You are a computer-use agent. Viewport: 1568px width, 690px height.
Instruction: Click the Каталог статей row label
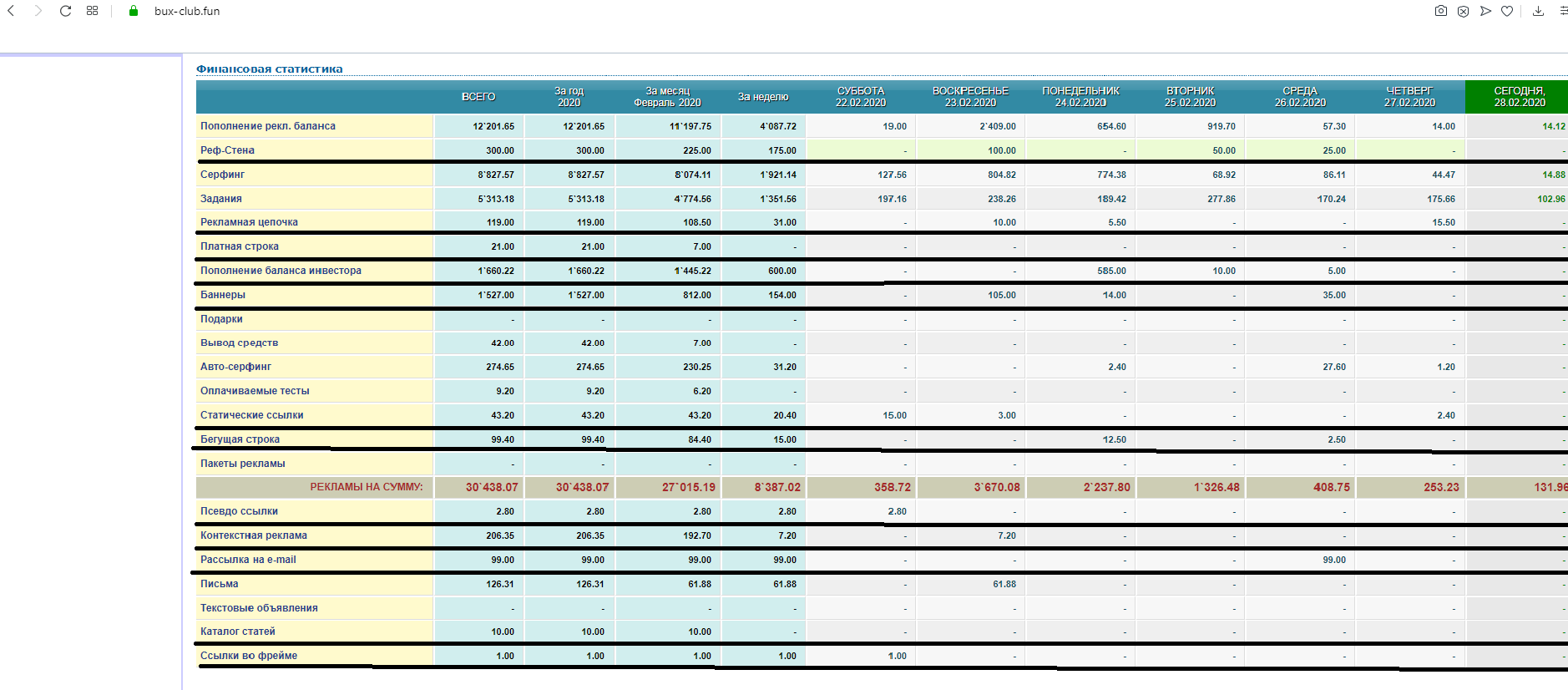pos(238,632)
